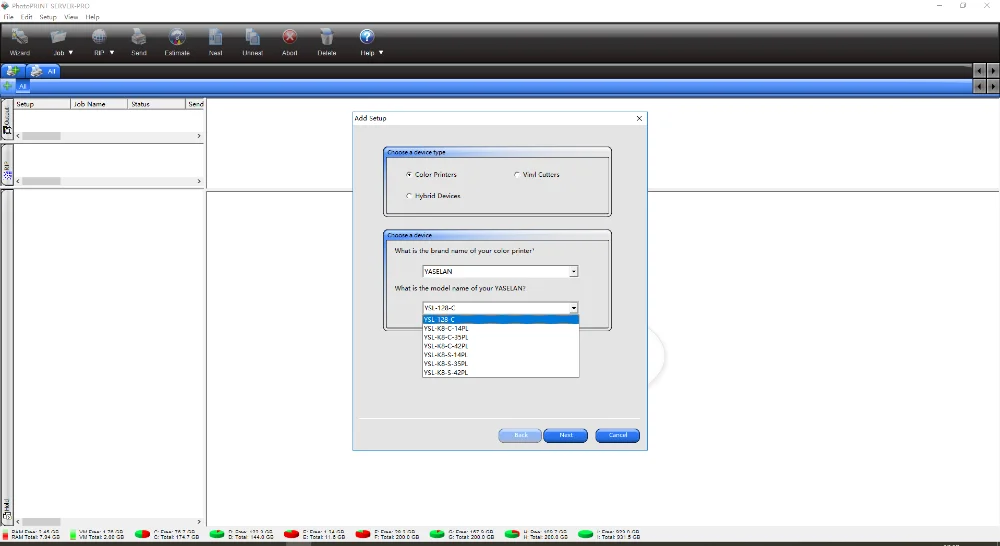Viewport: 1000px width, 546px height.
Task: Click the VM usage indicator in status bar
Action: (x=97, y=534)
